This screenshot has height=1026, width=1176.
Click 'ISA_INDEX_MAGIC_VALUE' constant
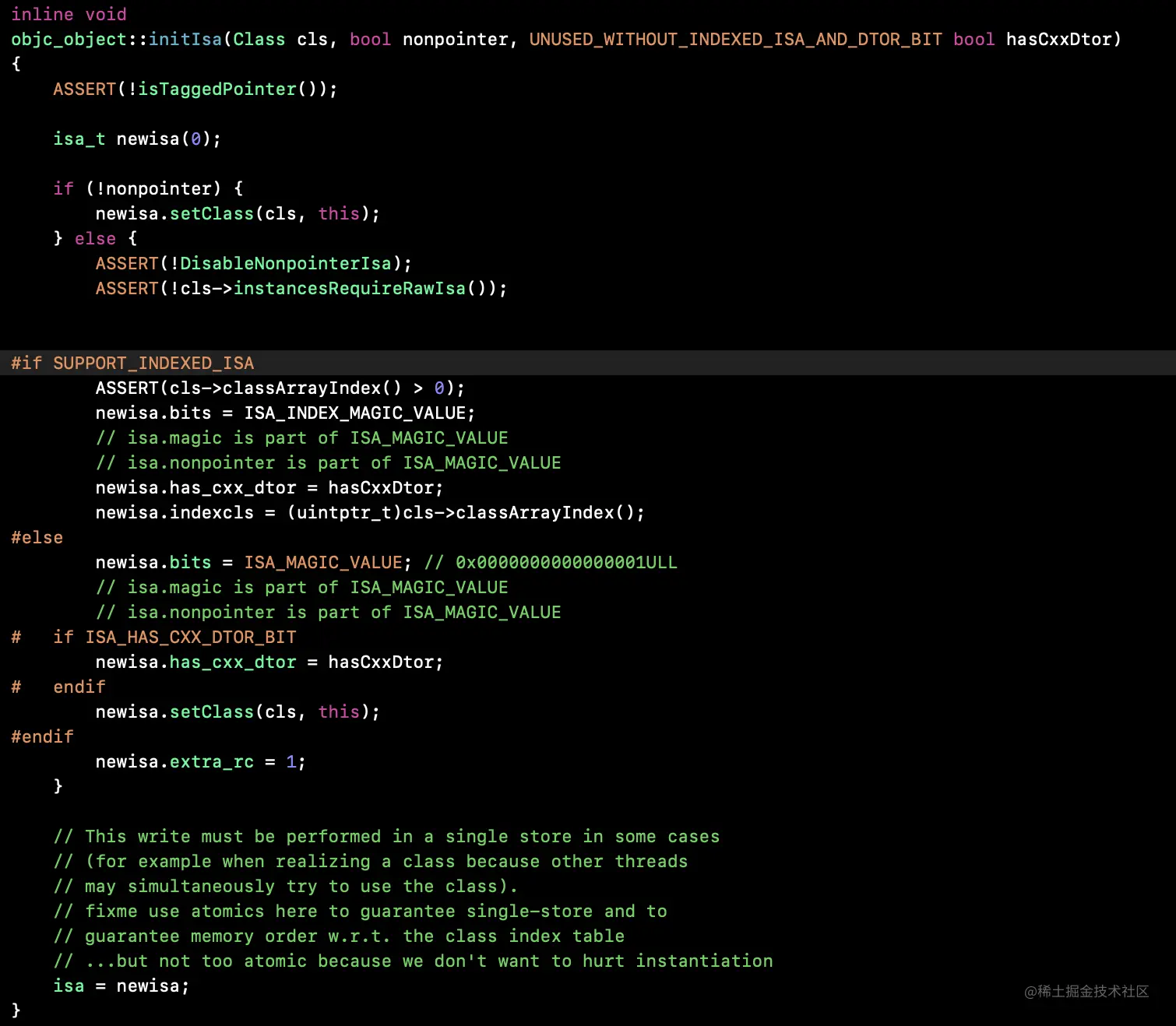[x=355, y=413]
